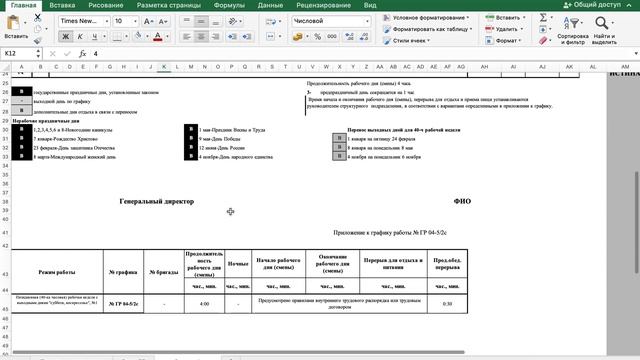Align text to top
640x360 pixels.
pyautogui.click(x=187, y=21)
